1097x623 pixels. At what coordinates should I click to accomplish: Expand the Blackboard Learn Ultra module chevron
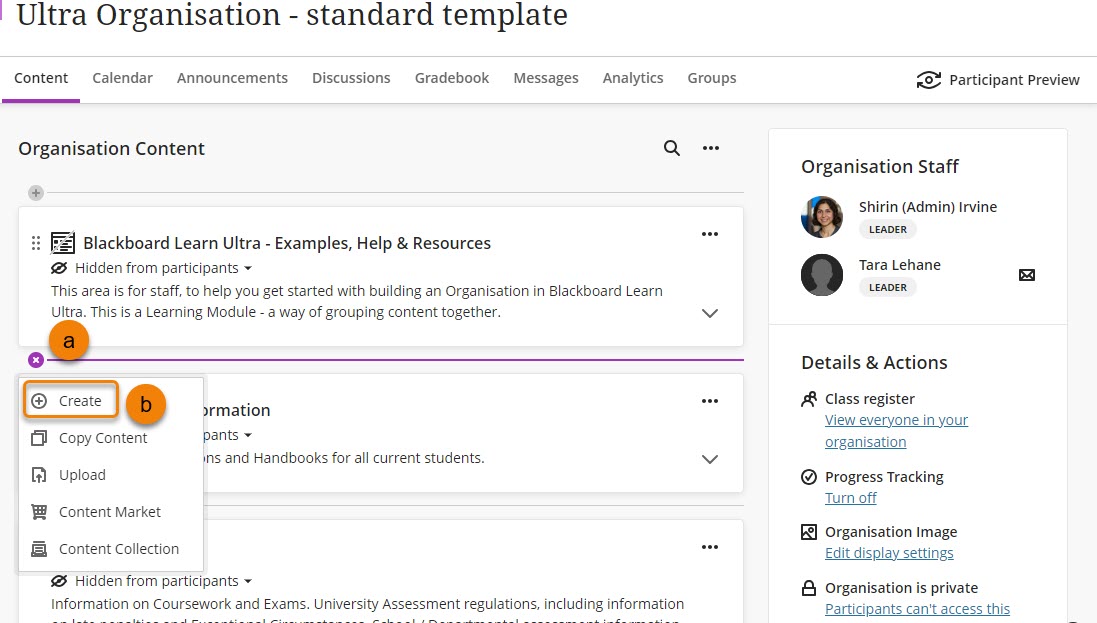pos(710,313)
